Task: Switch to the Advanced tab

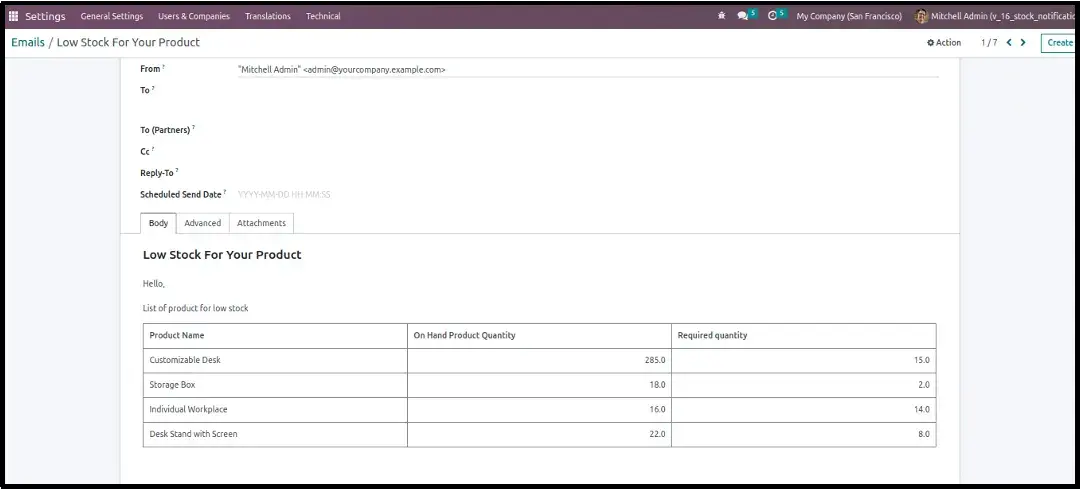Action: (x=202, y=223)
